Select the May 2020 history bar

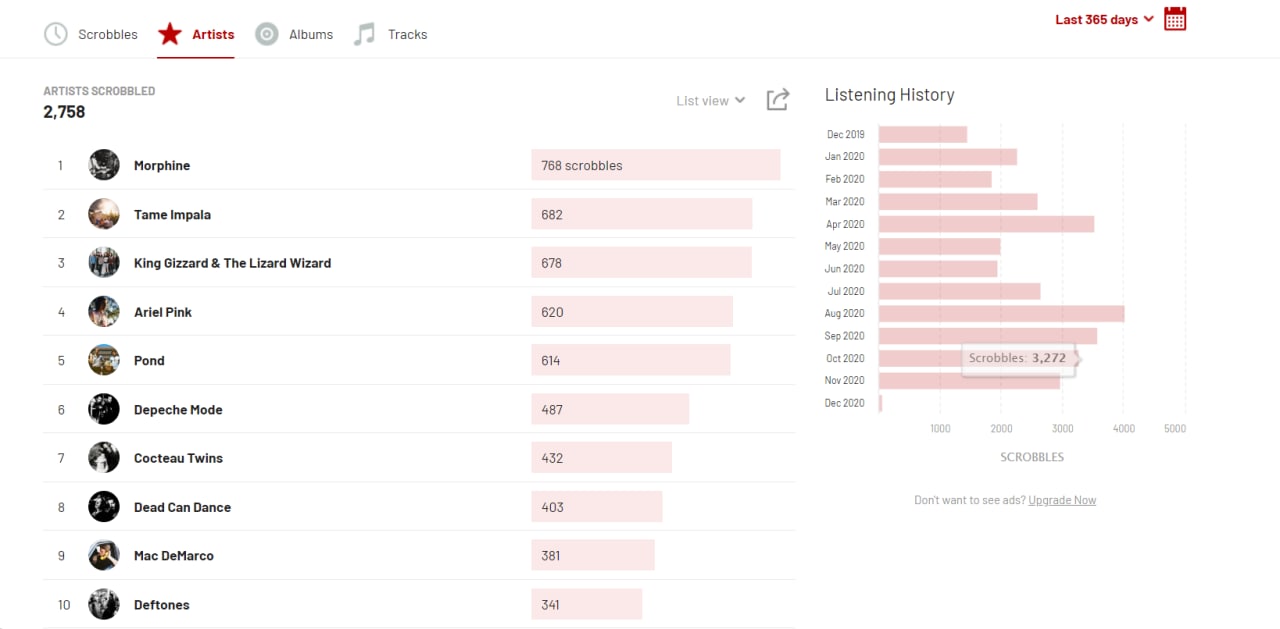tap(940, 246)
